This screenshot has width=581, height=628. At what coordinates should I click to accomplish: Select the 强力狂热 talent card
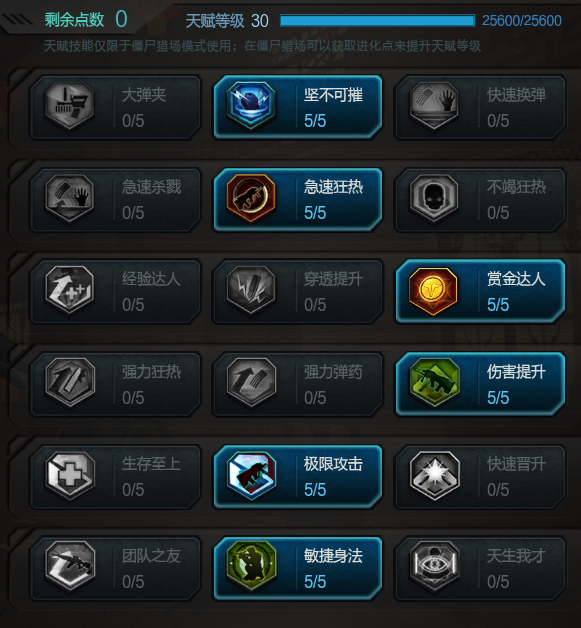pyautogui.click(x=116, y=384)
